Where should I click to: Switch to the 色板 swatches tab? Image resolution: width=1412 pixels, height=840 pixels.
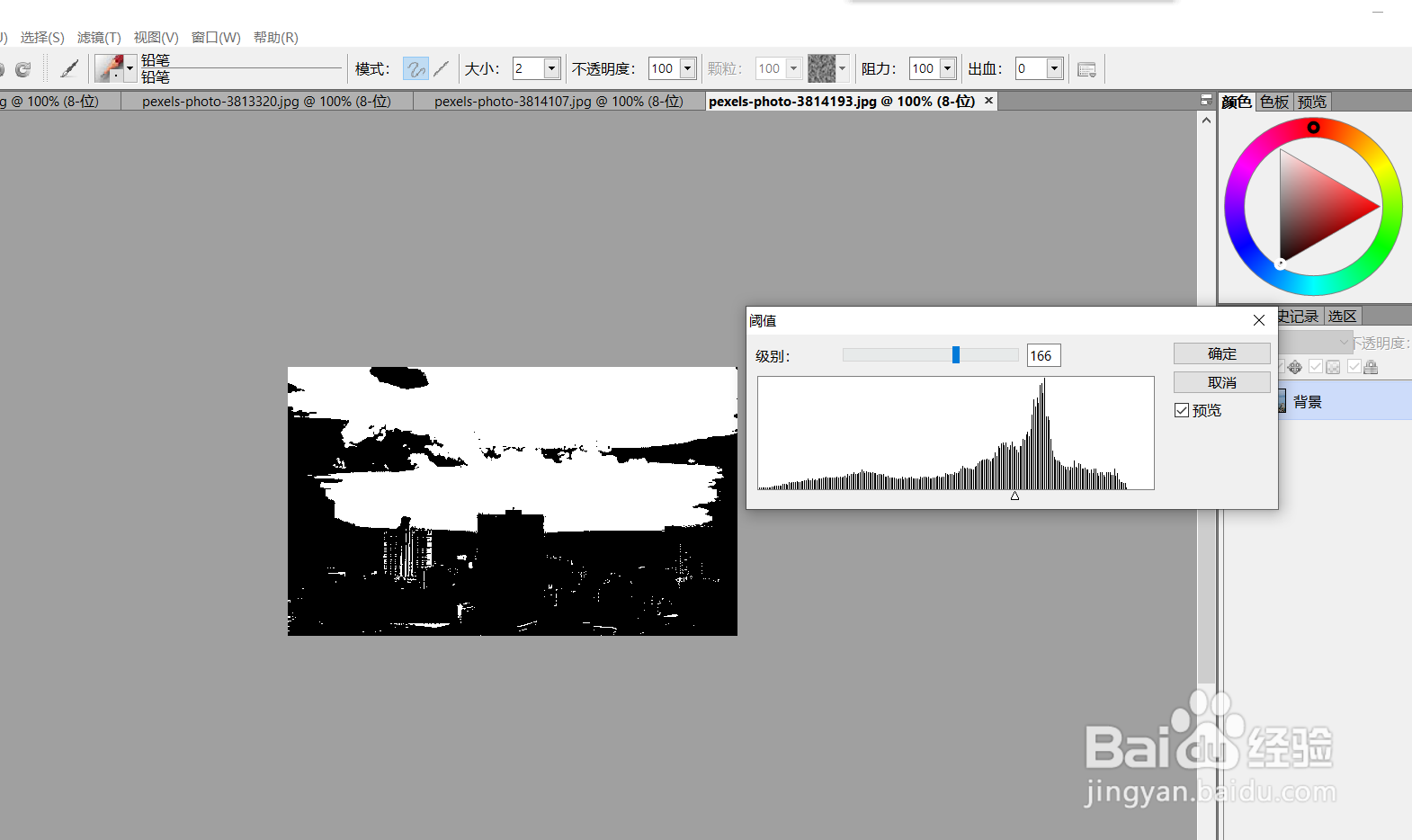click(1274, 102)
